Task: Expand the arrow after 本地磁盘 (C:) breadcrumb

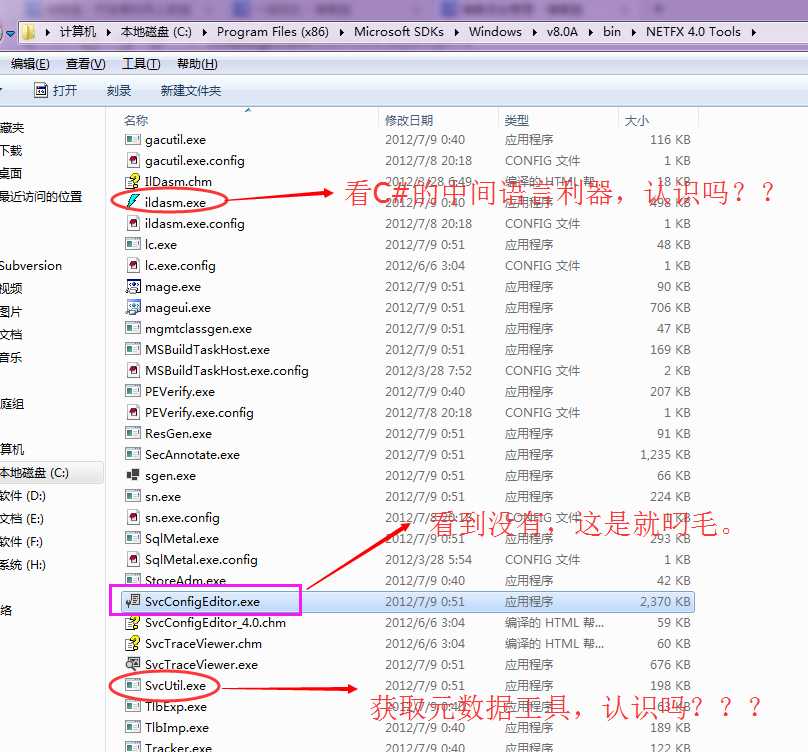Action: tap(205, 32)
